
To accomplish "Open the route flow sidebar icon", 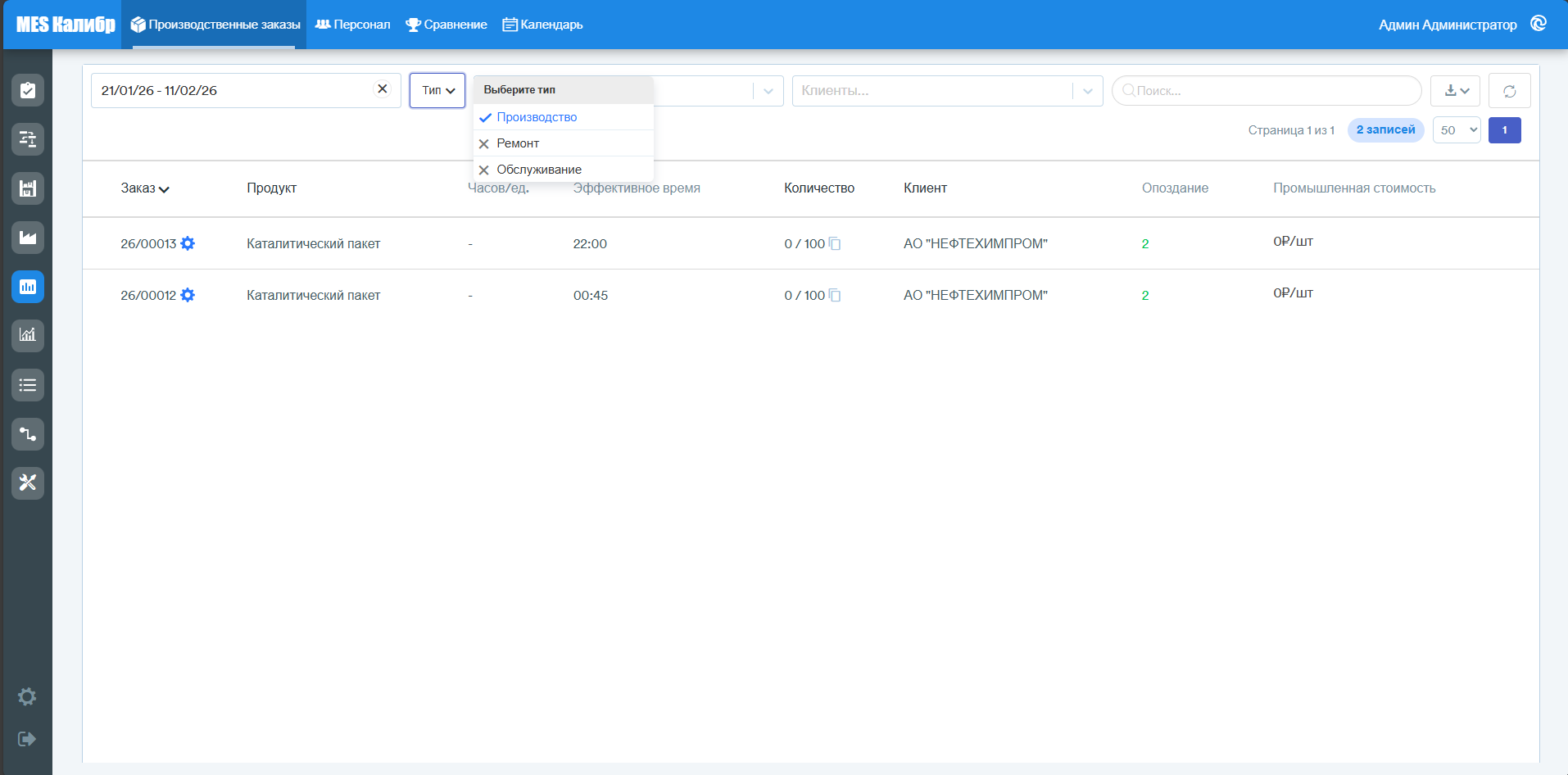I will point(28,434).
